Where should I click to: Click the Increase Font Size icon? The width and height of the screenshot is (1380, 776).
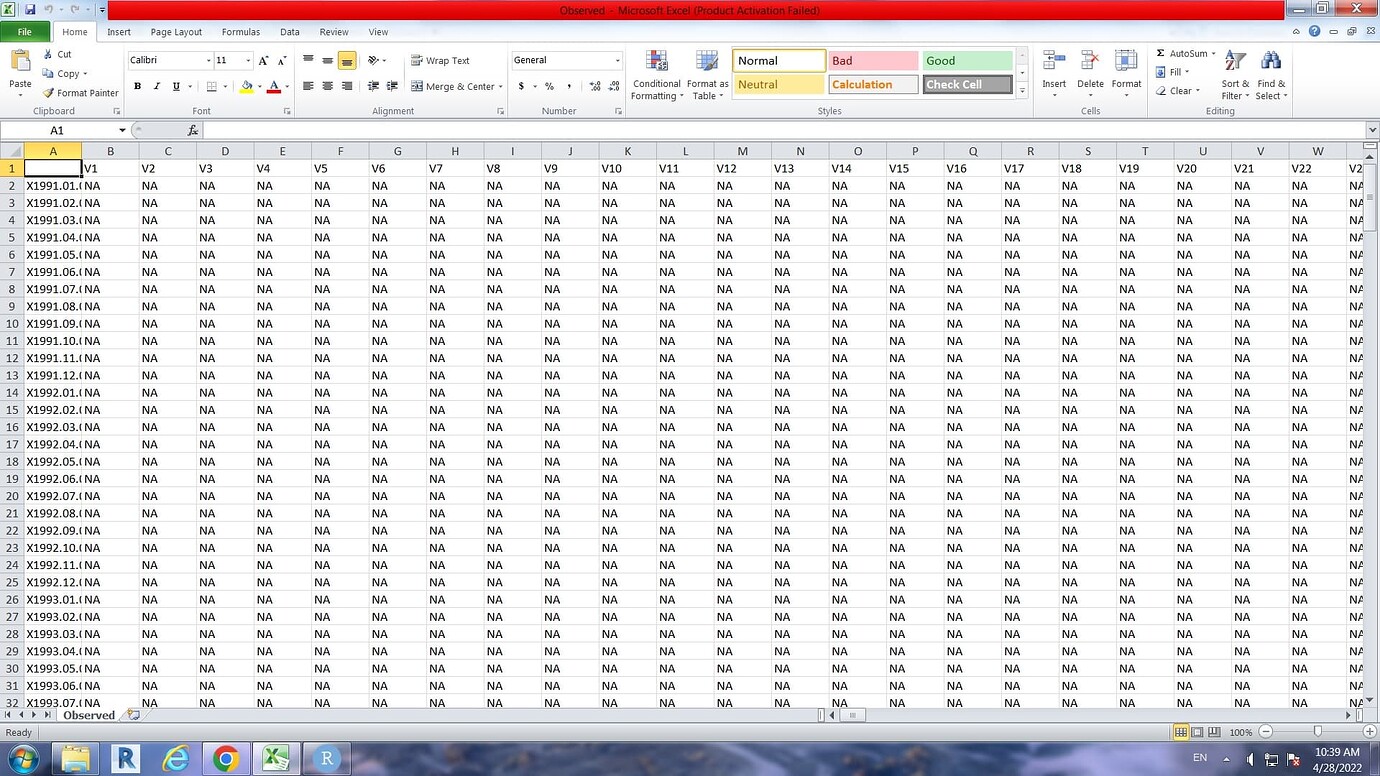[x=264, y=60]
